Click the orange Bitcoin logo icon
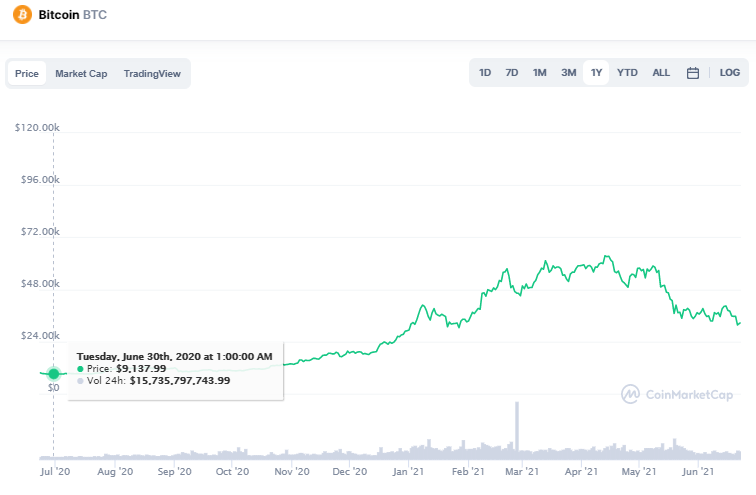 (x=22, y=15)
